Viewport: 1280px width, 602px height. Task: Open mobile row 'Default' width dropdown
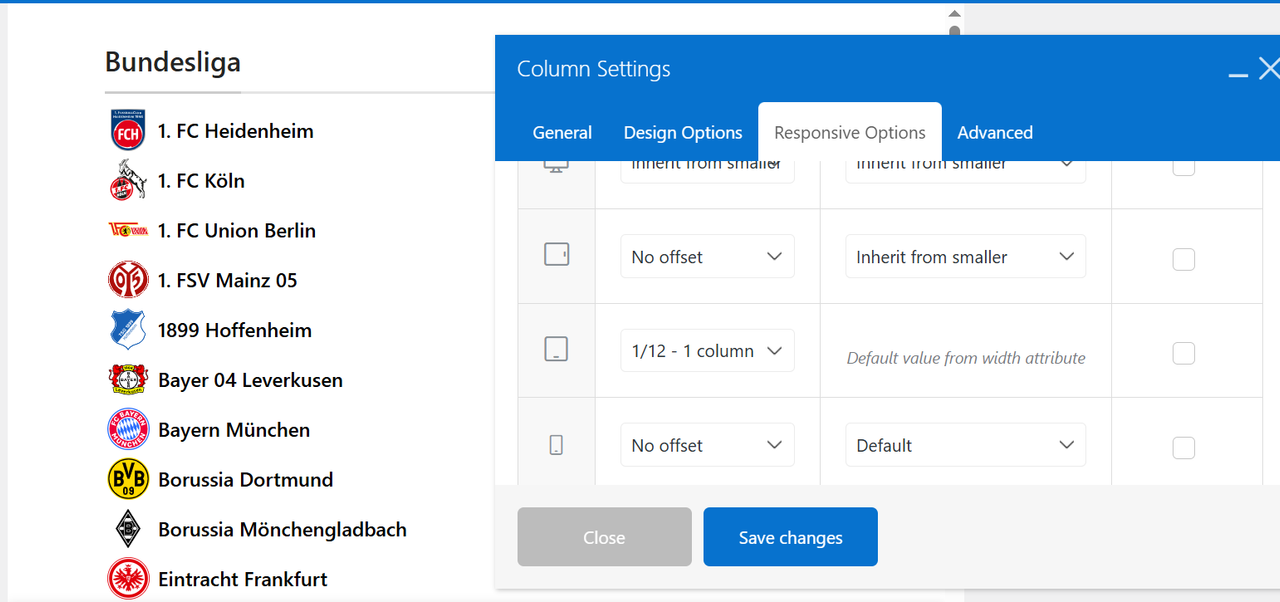click(x=965, y=444)
